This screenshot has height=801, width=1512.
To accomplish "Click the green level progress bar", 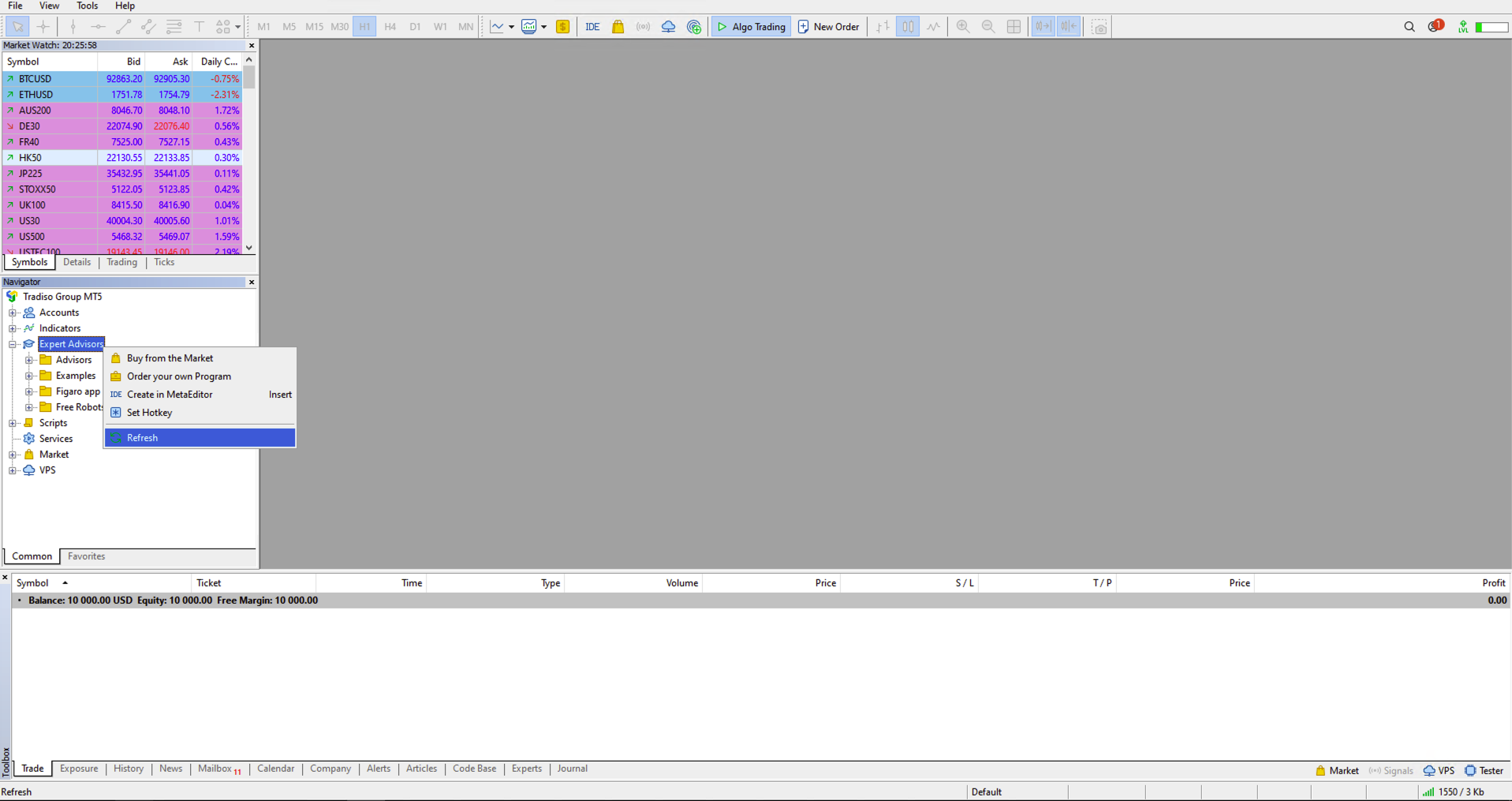I will pyautogui.click(x=1491, y=27).
